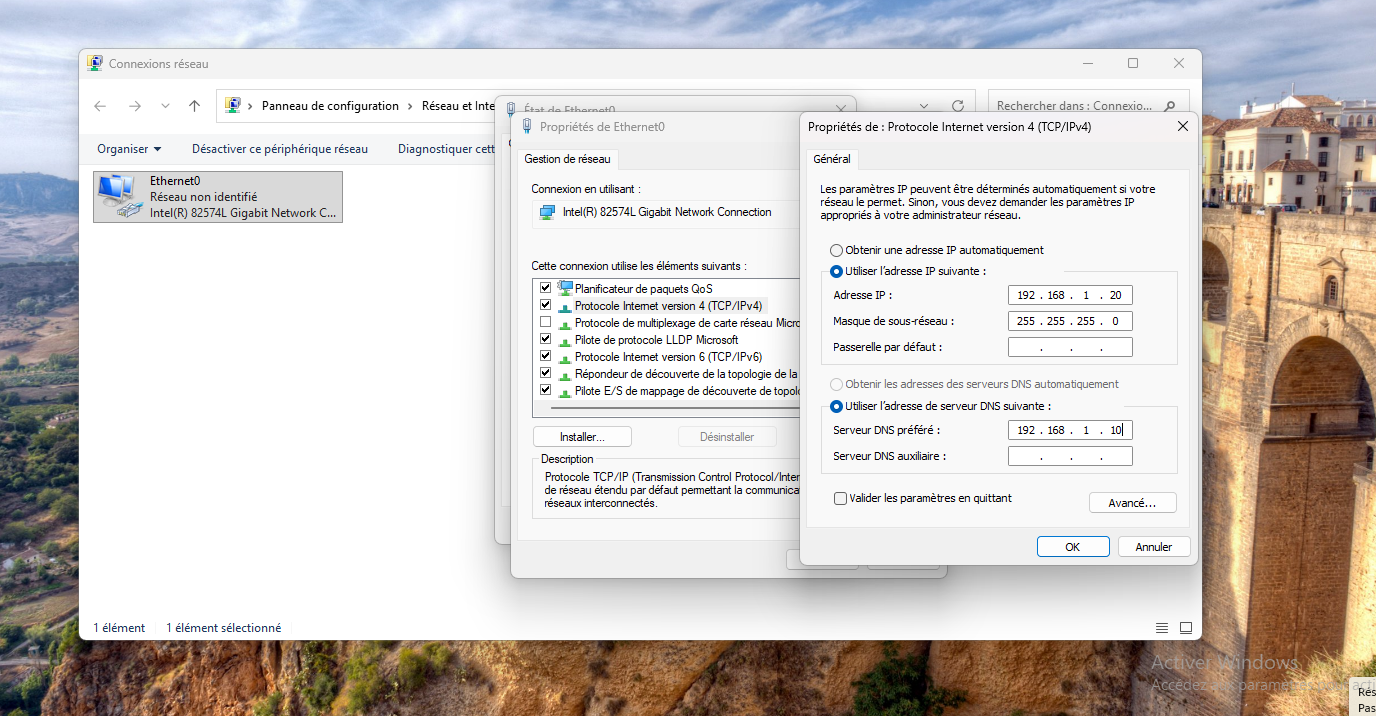
Task: Enable Protocole de multiplexage de carte réseau
Action: pos(545,322)
